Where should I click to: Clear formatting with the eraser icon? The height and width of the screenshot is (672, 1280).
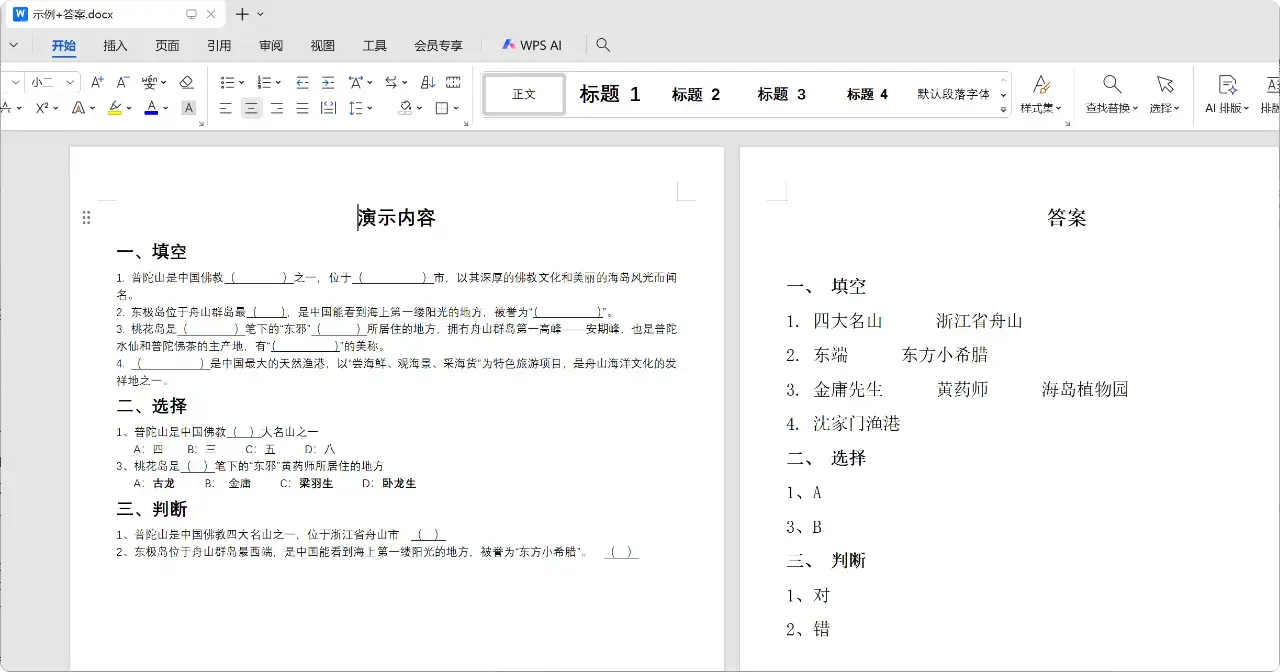(x=184, y=84)
